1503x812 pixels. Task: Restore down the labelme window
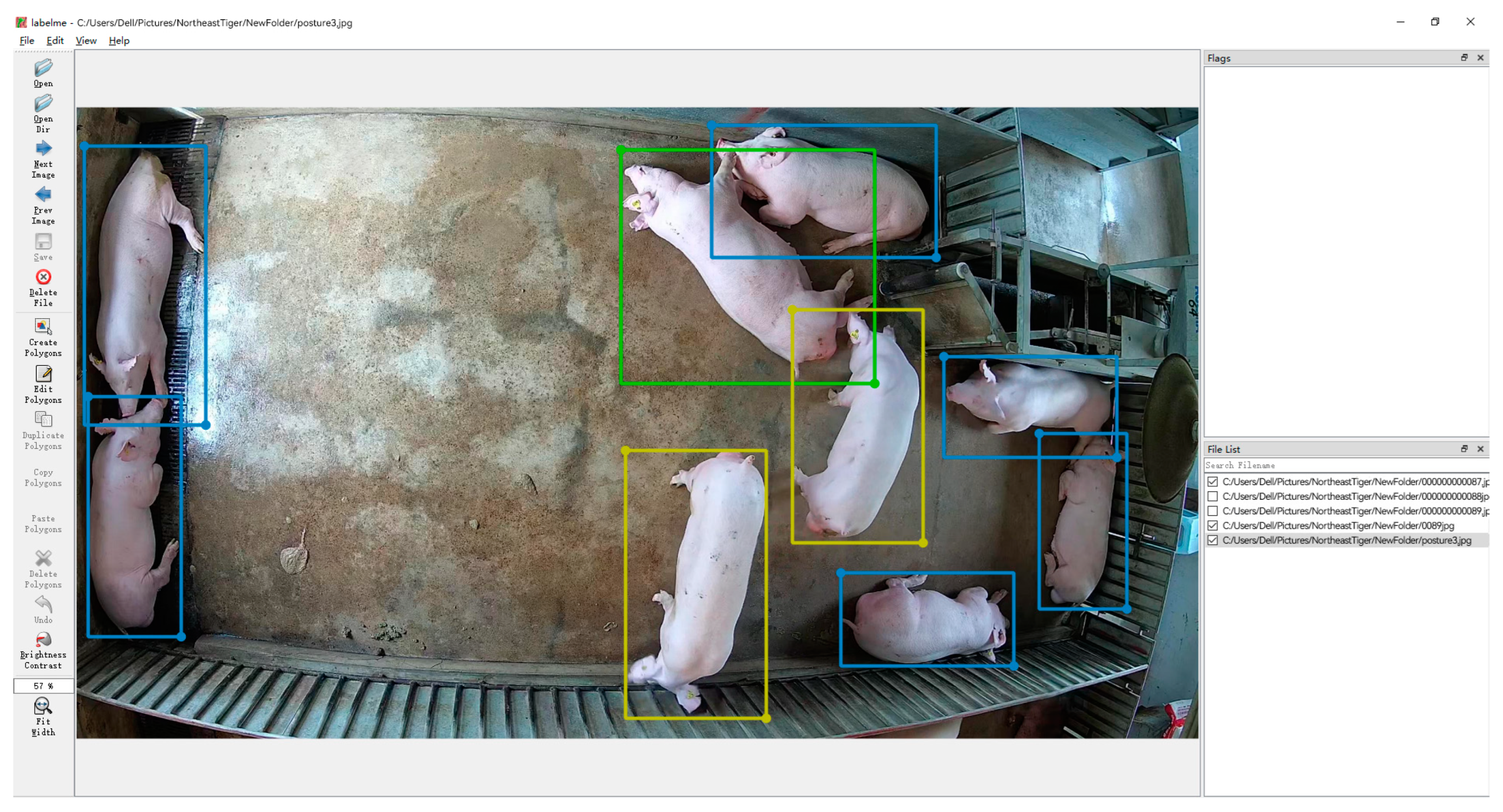[1435, 21]
